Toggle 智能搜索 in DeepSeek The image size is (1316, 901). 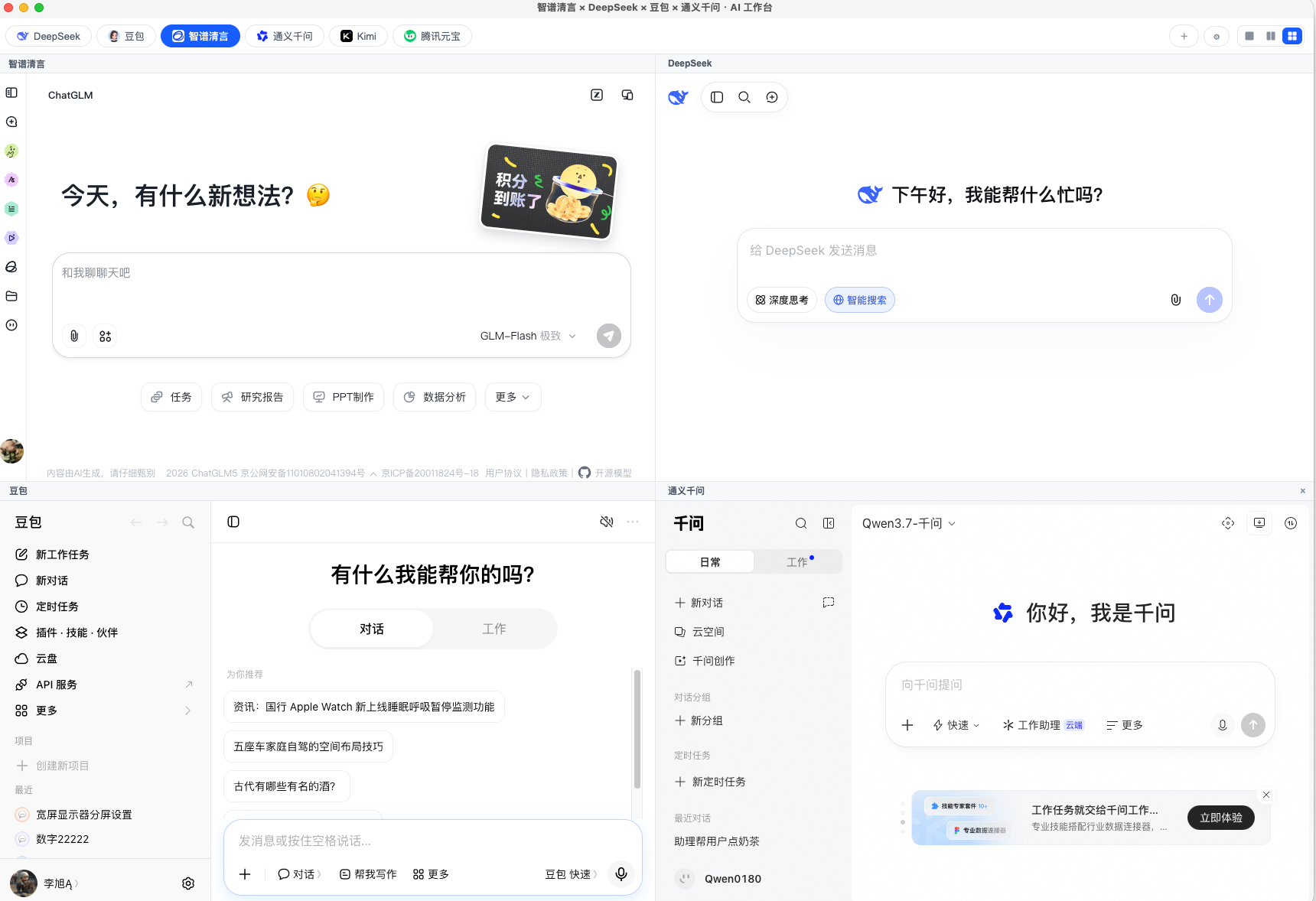point(860,300)
